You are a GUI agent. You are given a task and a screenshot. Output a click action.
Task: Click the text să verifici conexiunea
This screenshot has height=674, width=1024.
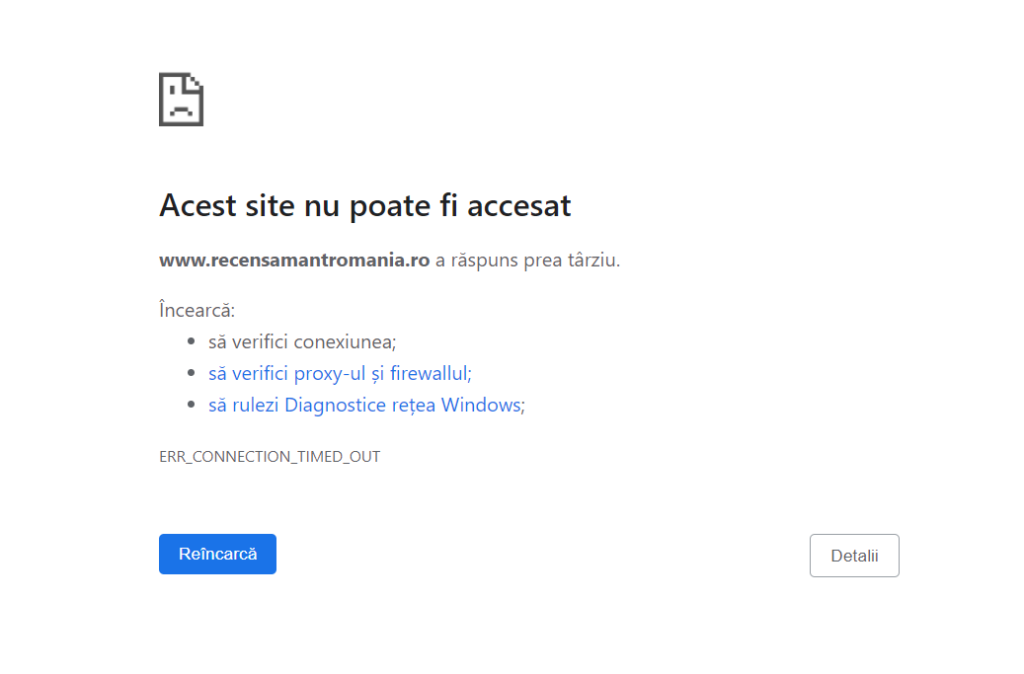(x=302, y=342)
